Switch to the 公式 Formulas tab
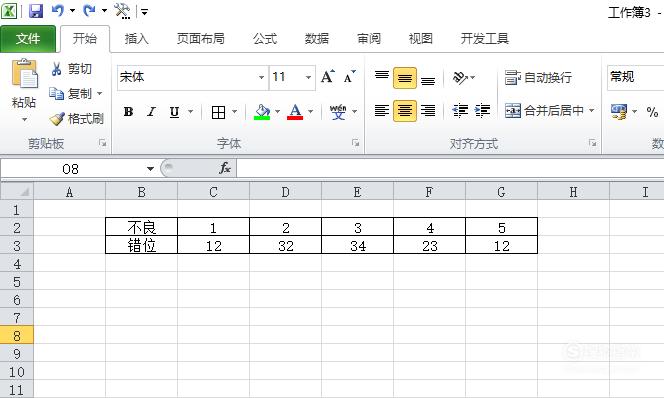This screenshot has height=398, width=664. (265, 39)
